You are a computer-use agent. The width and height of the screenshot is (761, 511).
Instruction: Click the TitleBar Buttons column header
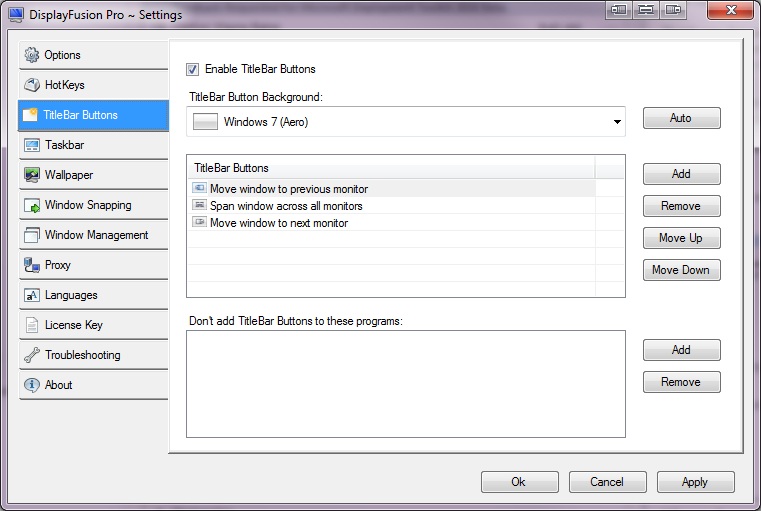[x=390, y=168]
